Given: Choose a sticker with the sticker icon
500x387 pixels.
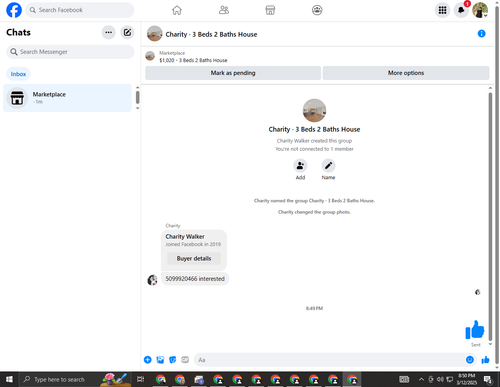Looking at the screenshot, I should pos(173,360).
